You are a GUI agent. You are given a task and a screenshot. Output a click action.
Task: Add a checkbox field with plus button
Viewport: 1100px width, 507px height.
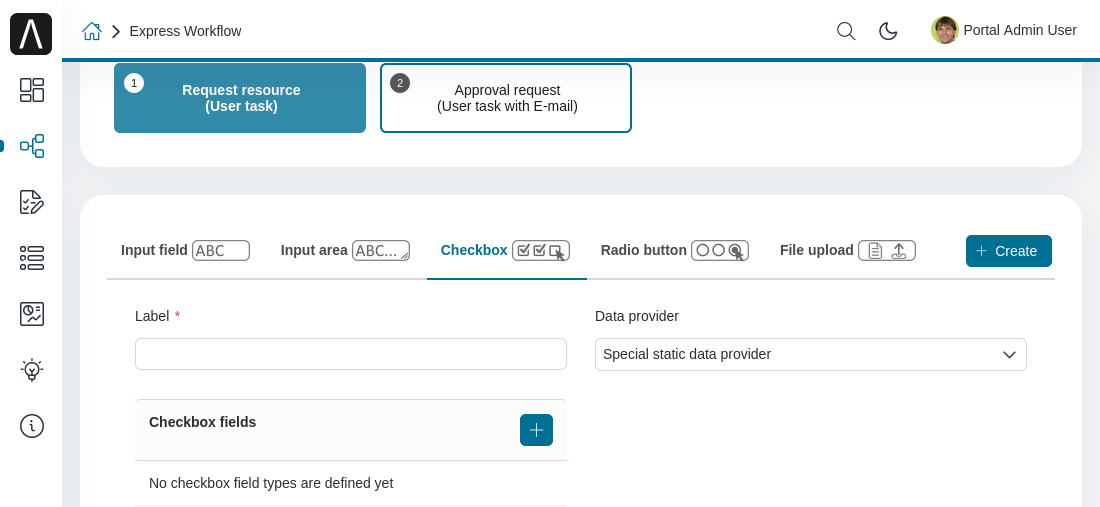[x=537, y=430]
